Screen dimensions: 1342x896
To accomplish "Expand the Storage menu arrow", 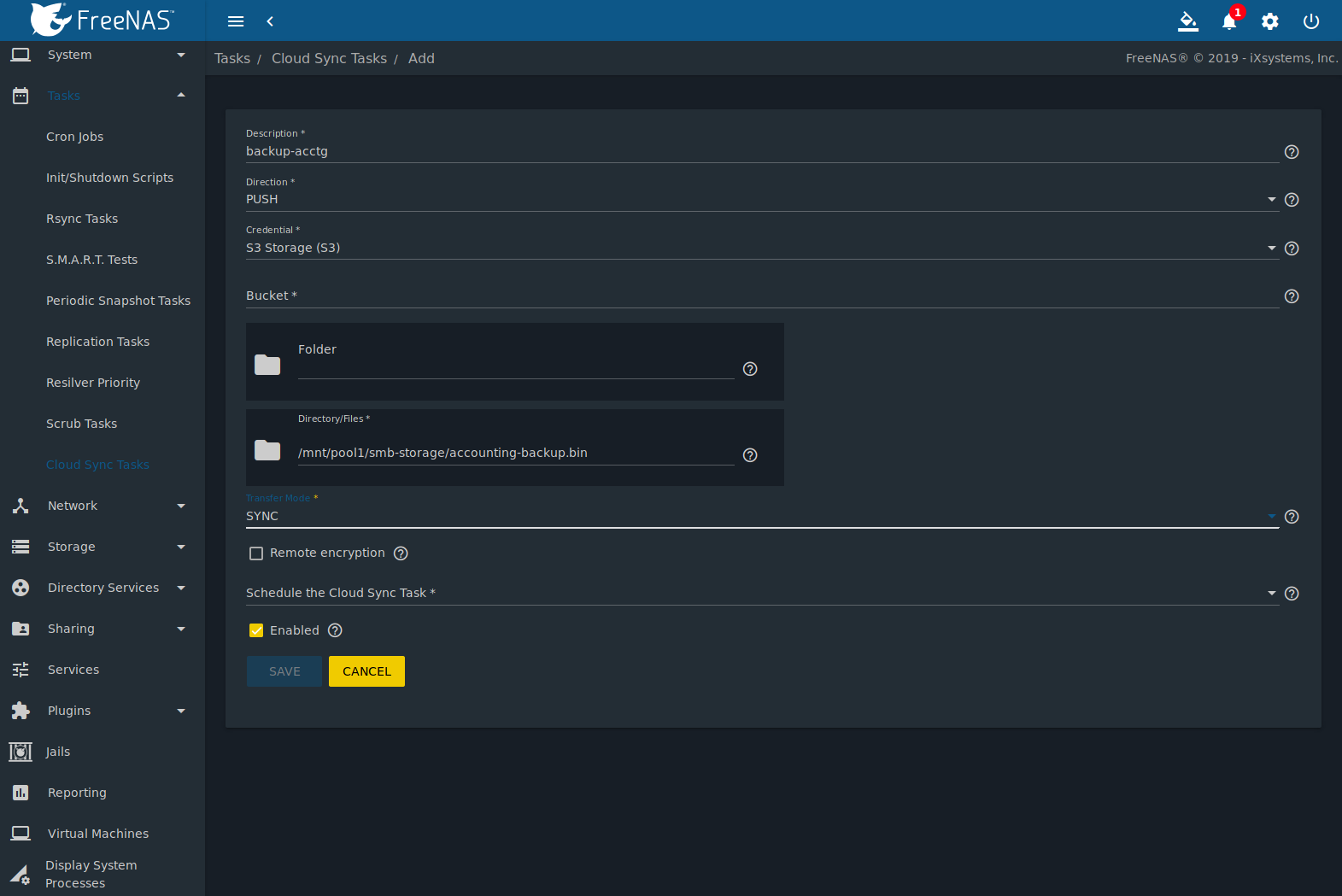I will [x=181, y=547].
